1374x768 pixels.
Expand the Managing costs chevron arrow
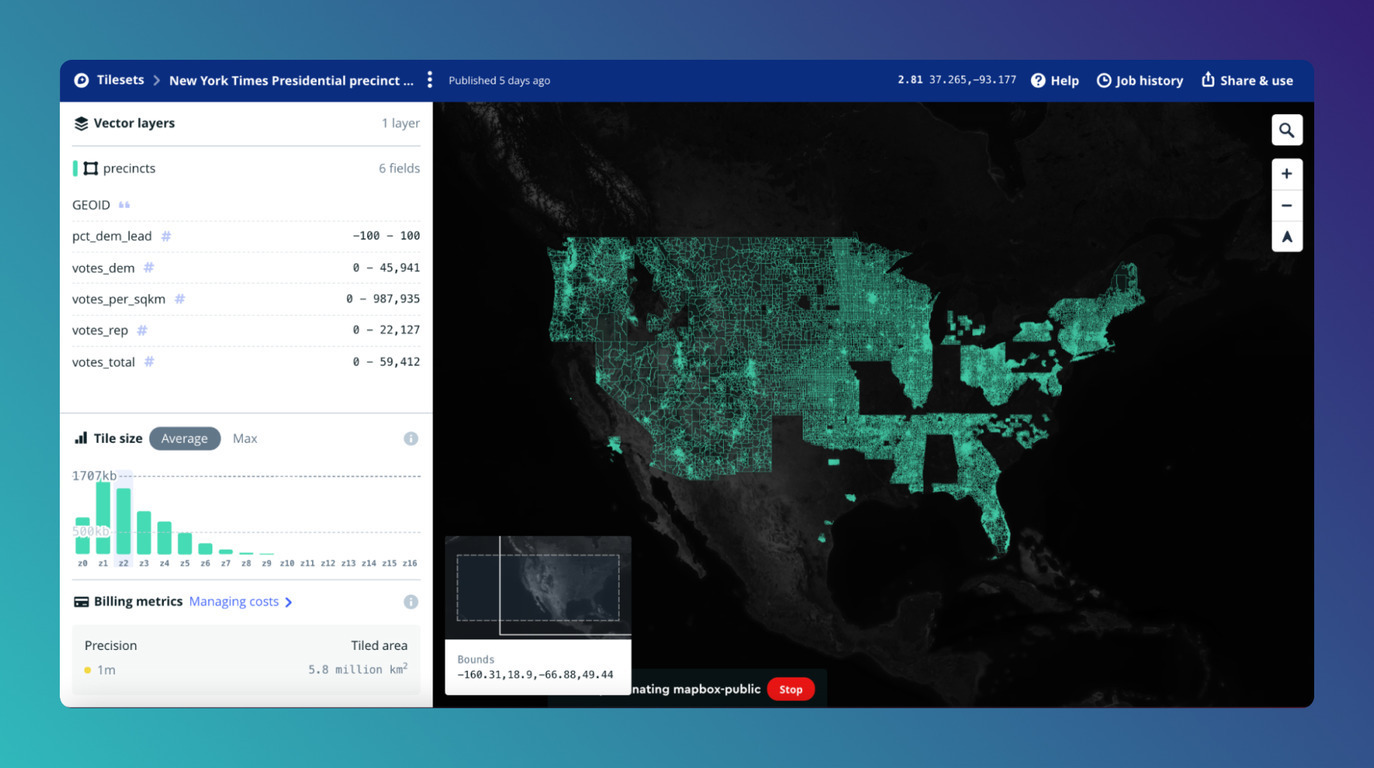pos(289,602)
